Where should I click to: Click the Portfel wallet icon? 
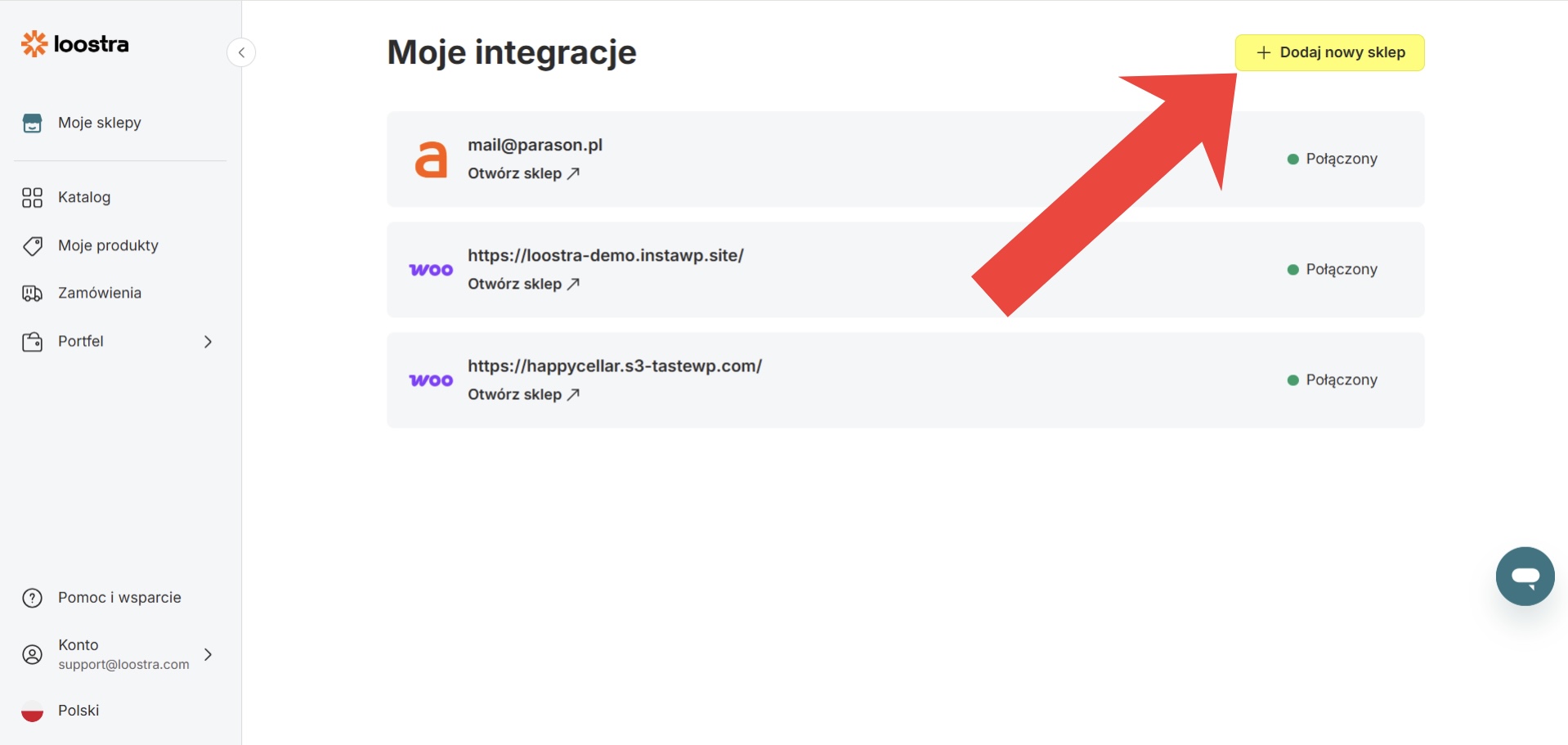(x=32, y=342)
